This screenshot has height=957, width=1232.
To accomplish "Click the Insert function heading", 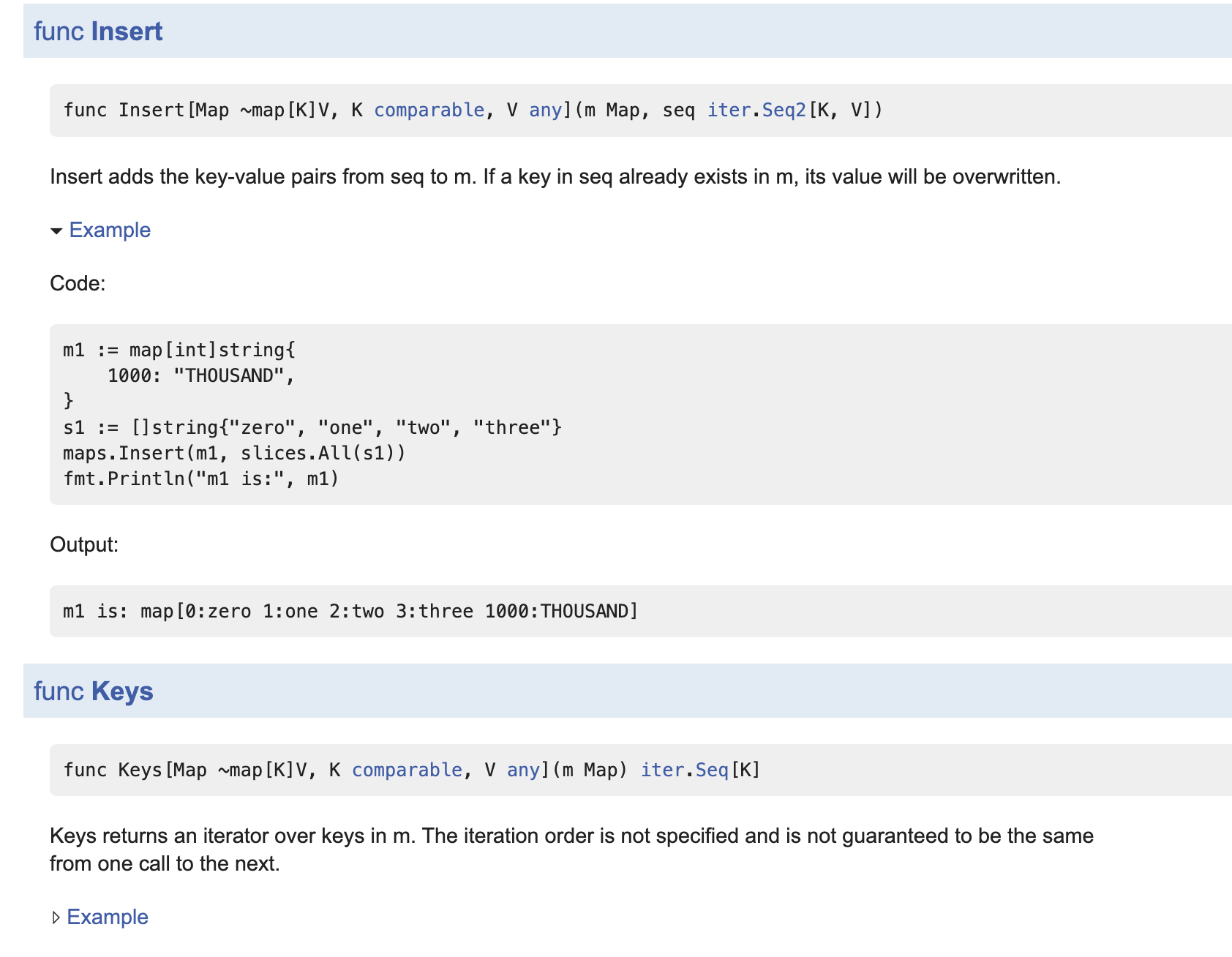I will (127, 31).
